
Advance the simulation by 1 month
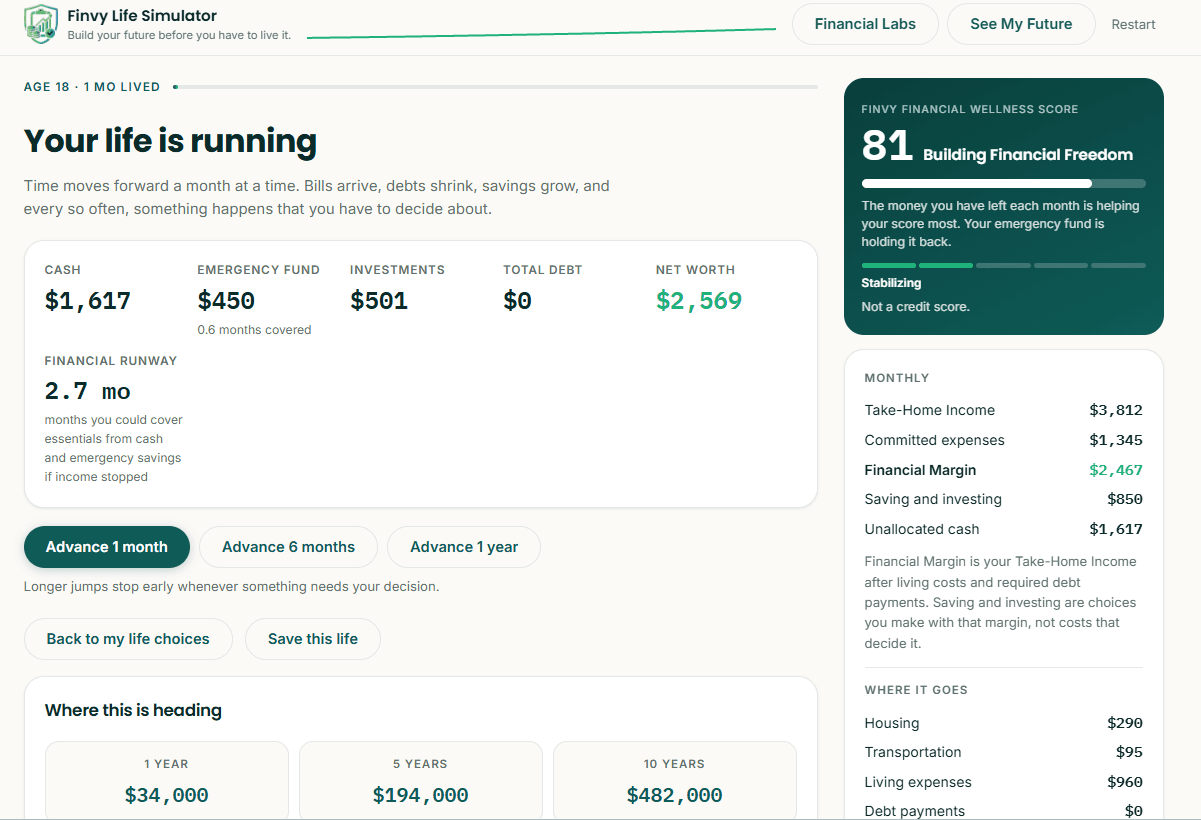[x=107, y=547]
